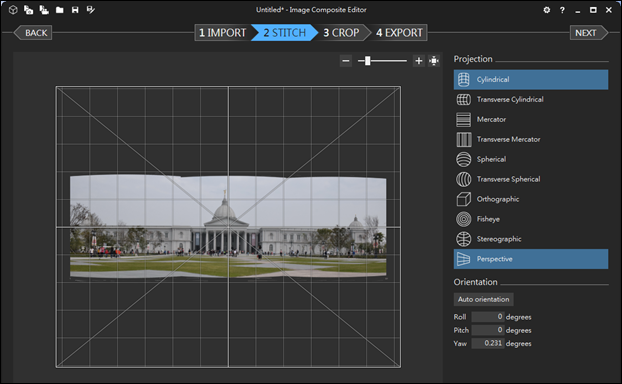Click the zoom out minus icon
Image resolution: width=622 pixels, height=384 pixels.
click(346, 61)
